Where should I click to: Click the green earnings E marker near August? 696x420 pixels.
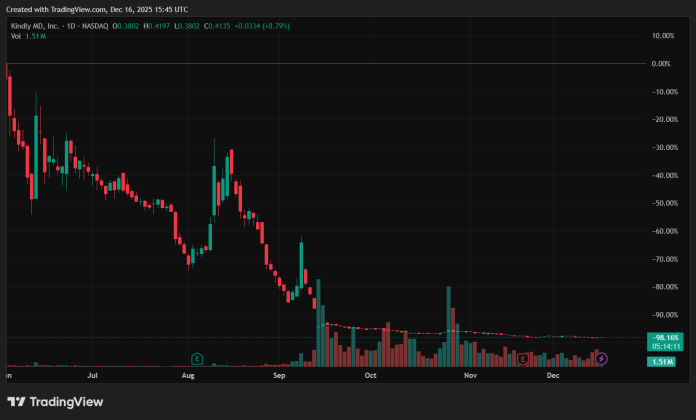click(x=197, y=358)
